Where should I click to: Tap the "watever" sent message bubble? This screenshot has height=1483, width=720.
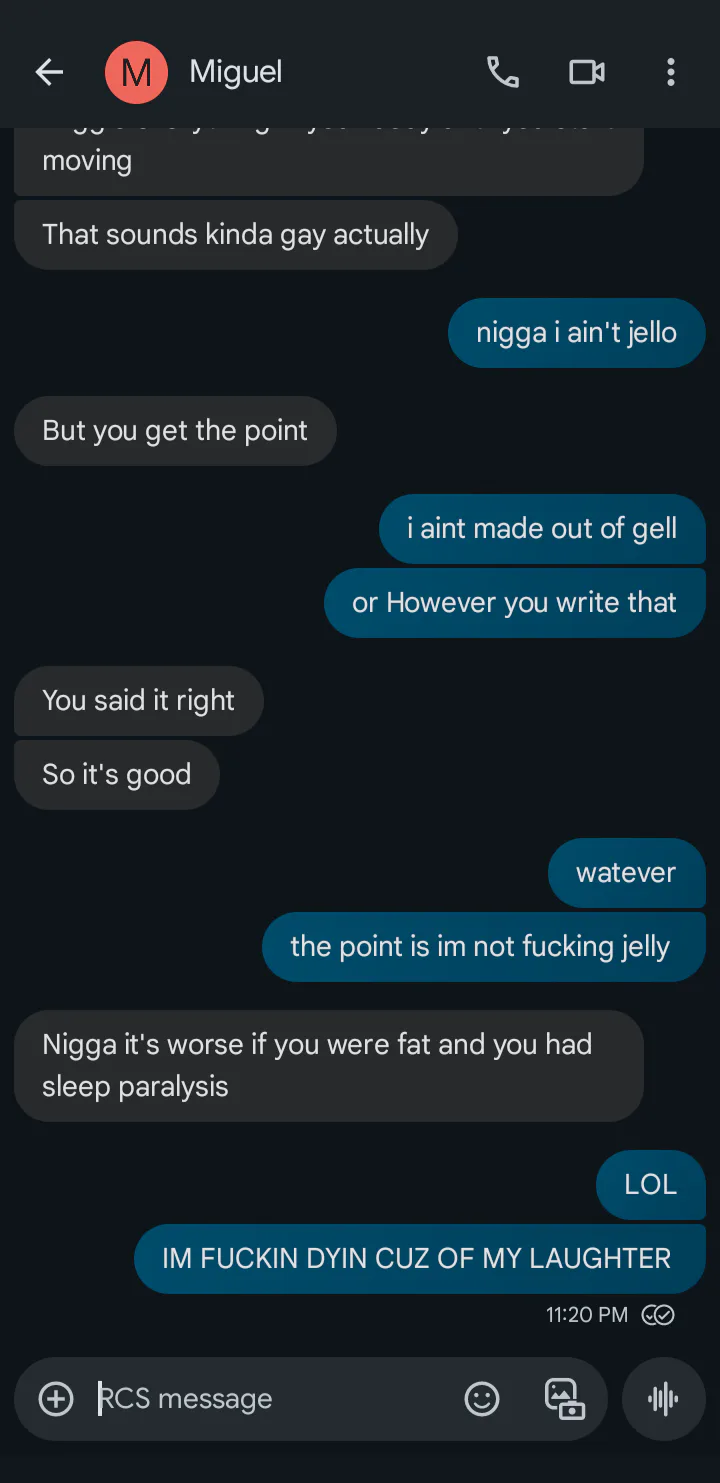626,873
